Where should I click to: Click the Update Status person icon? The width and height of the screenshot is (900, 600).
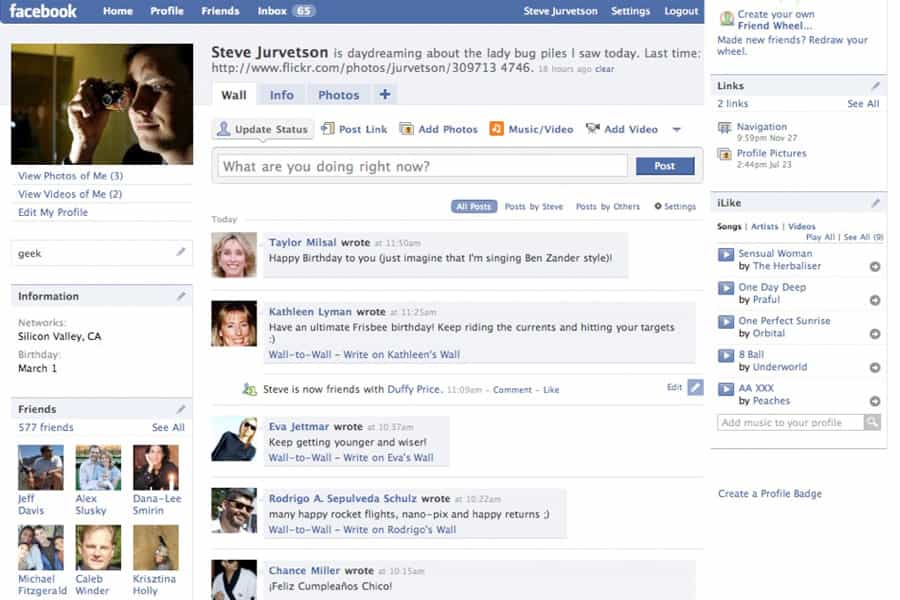pyautogui.click(x=223, y=129)
